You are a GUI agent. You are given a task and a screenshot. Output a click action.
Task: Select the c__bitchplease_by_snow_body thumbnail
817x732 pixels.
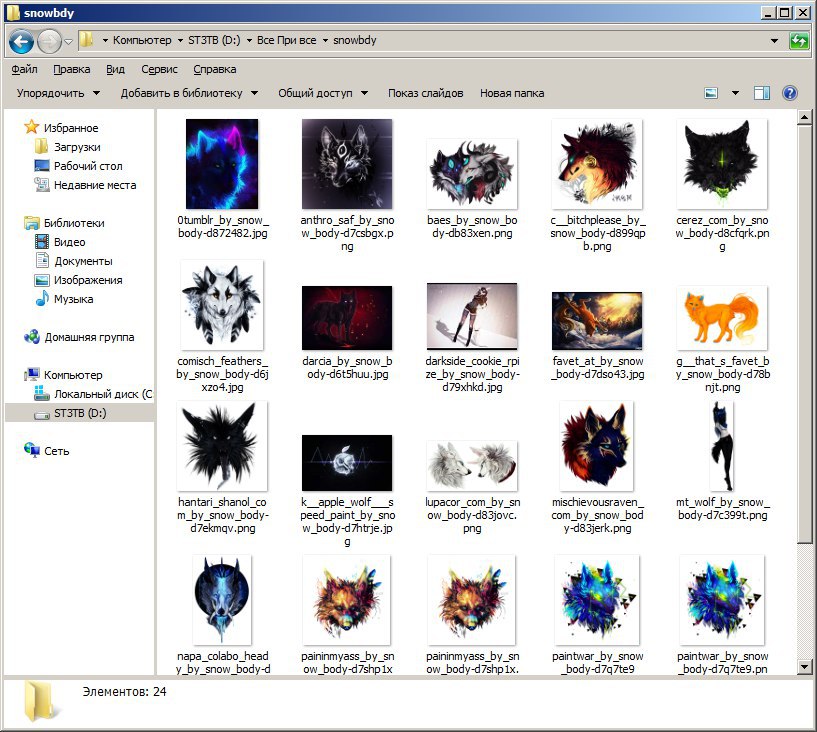click(x=597, y=164)
